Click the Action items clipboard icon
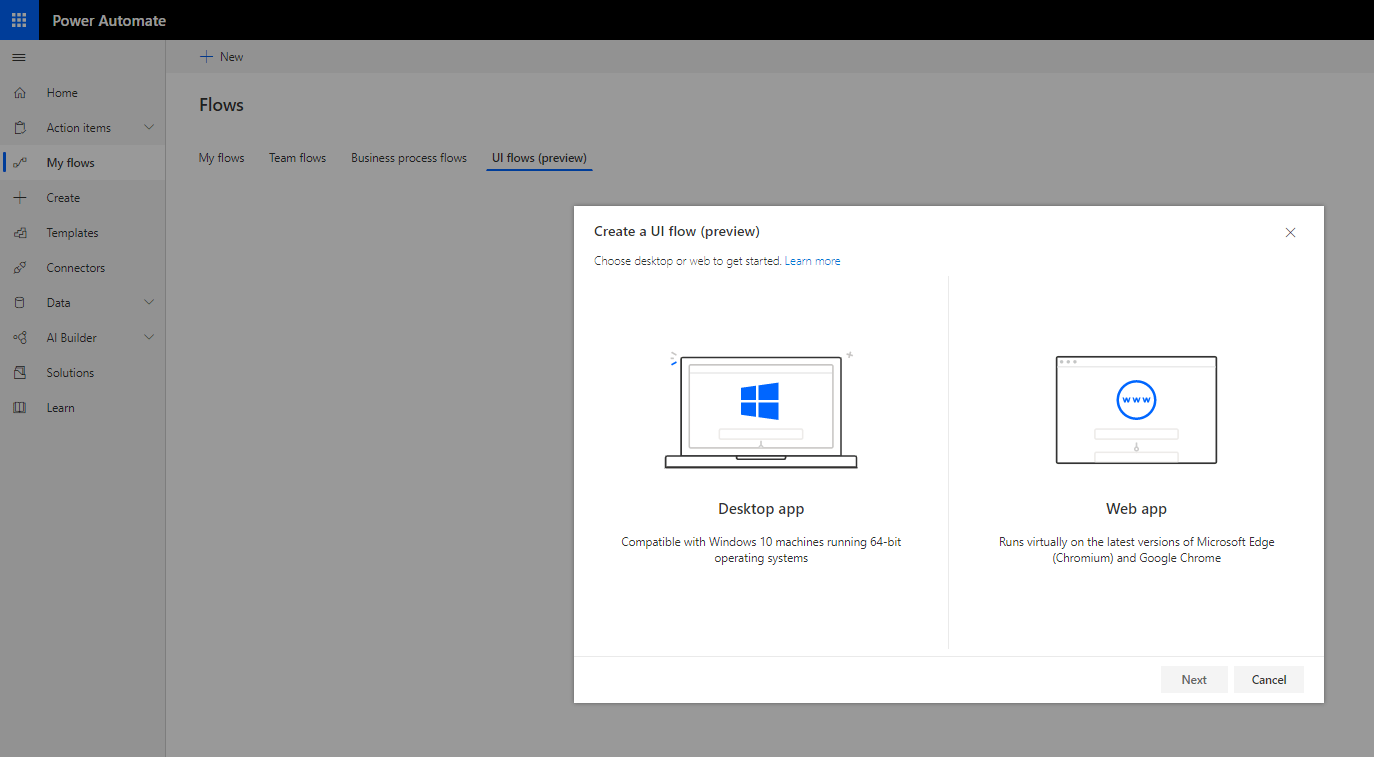 (20, 128)
